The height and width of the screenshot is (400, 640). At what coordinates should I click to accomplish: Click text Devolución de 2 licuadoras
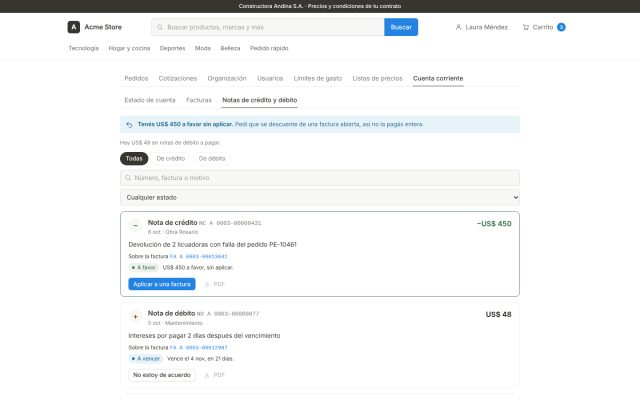coord(212,244)
